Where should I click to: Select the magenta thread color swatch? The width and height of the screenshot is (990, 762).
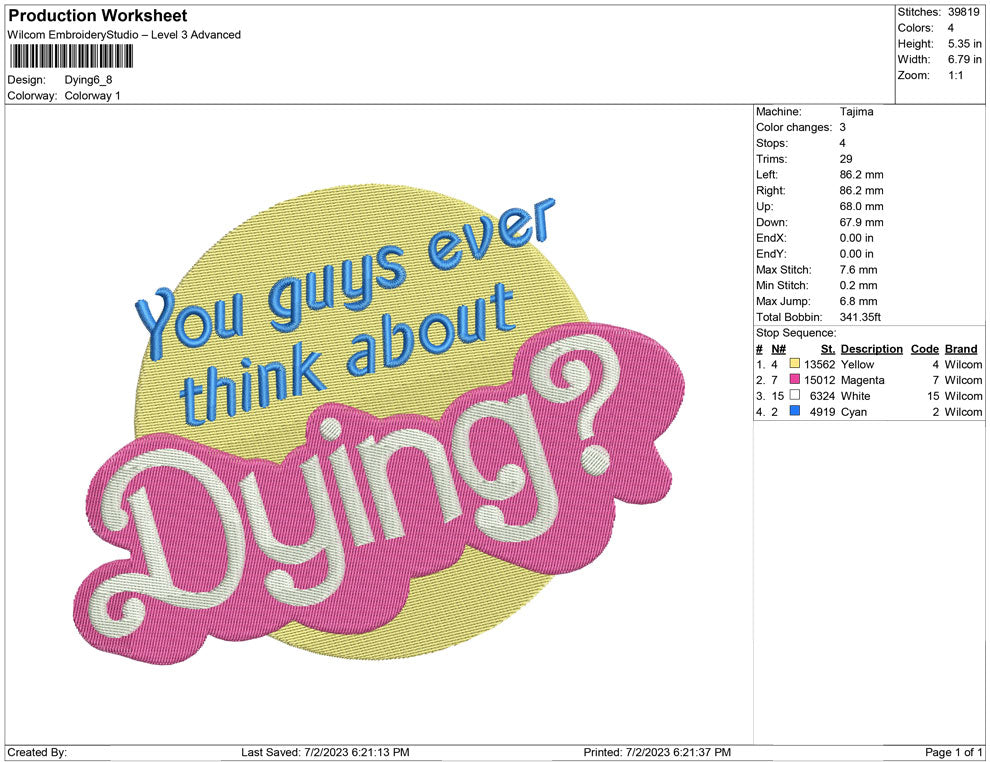tap(795, 381)
